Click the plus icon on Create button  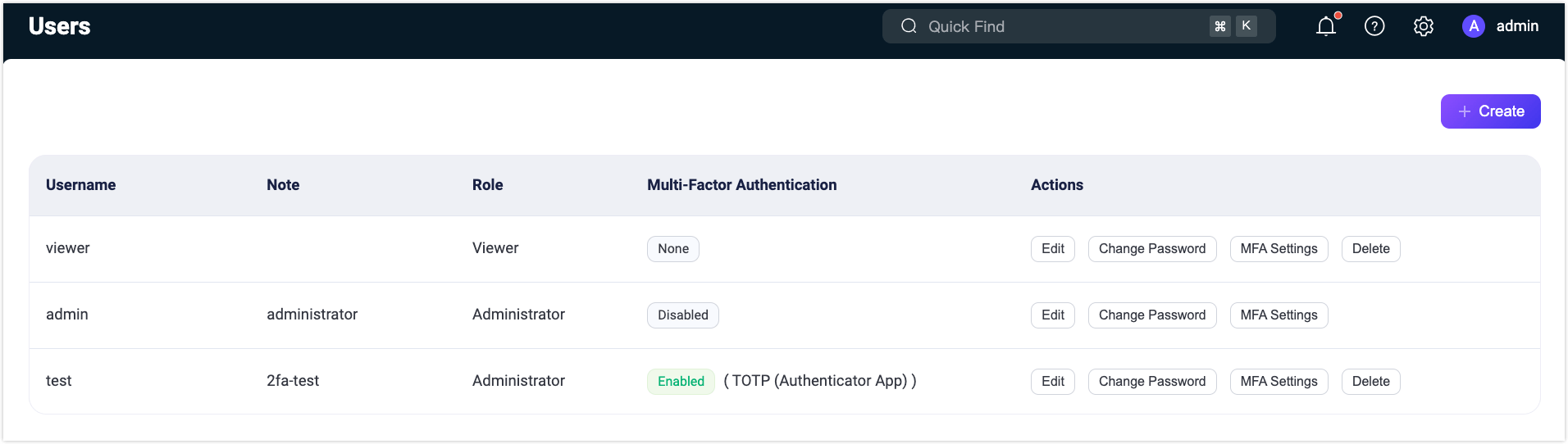click(1465, 111)
